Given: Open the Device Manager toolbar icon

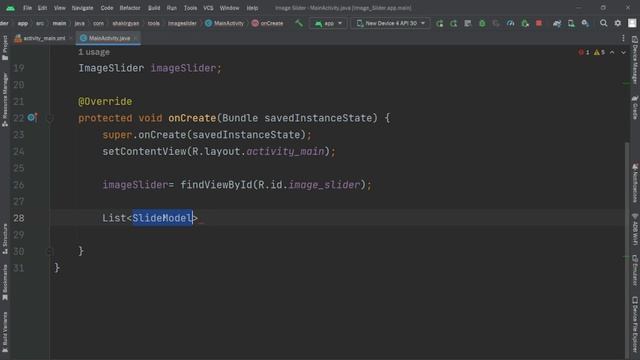Looking at the screenshot, I should [571, 24].
